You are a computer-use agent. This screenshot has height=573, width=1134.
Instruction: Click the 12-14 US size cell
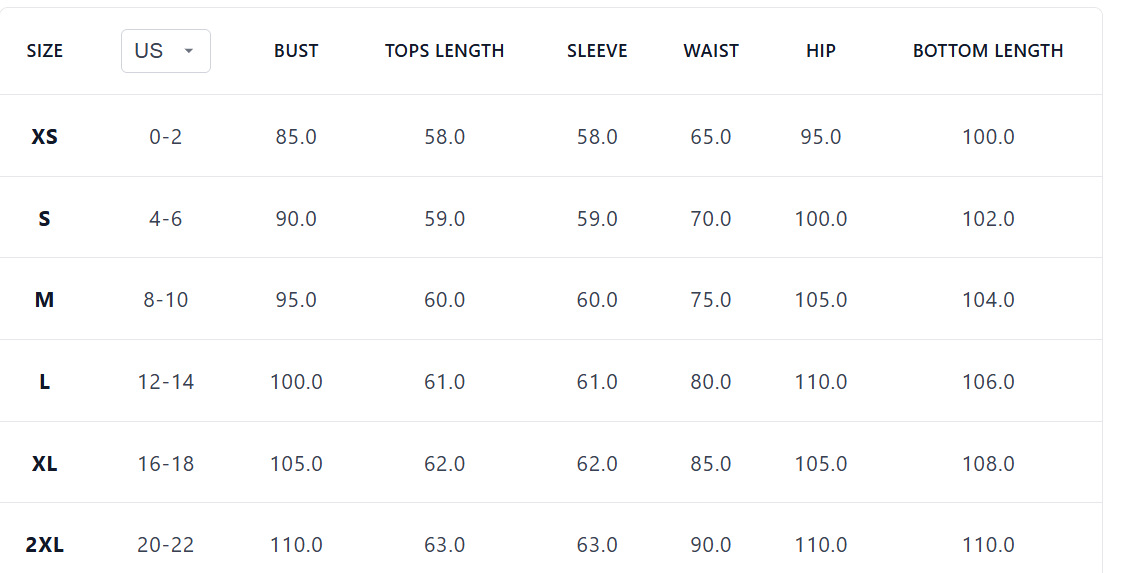[166, 382]
